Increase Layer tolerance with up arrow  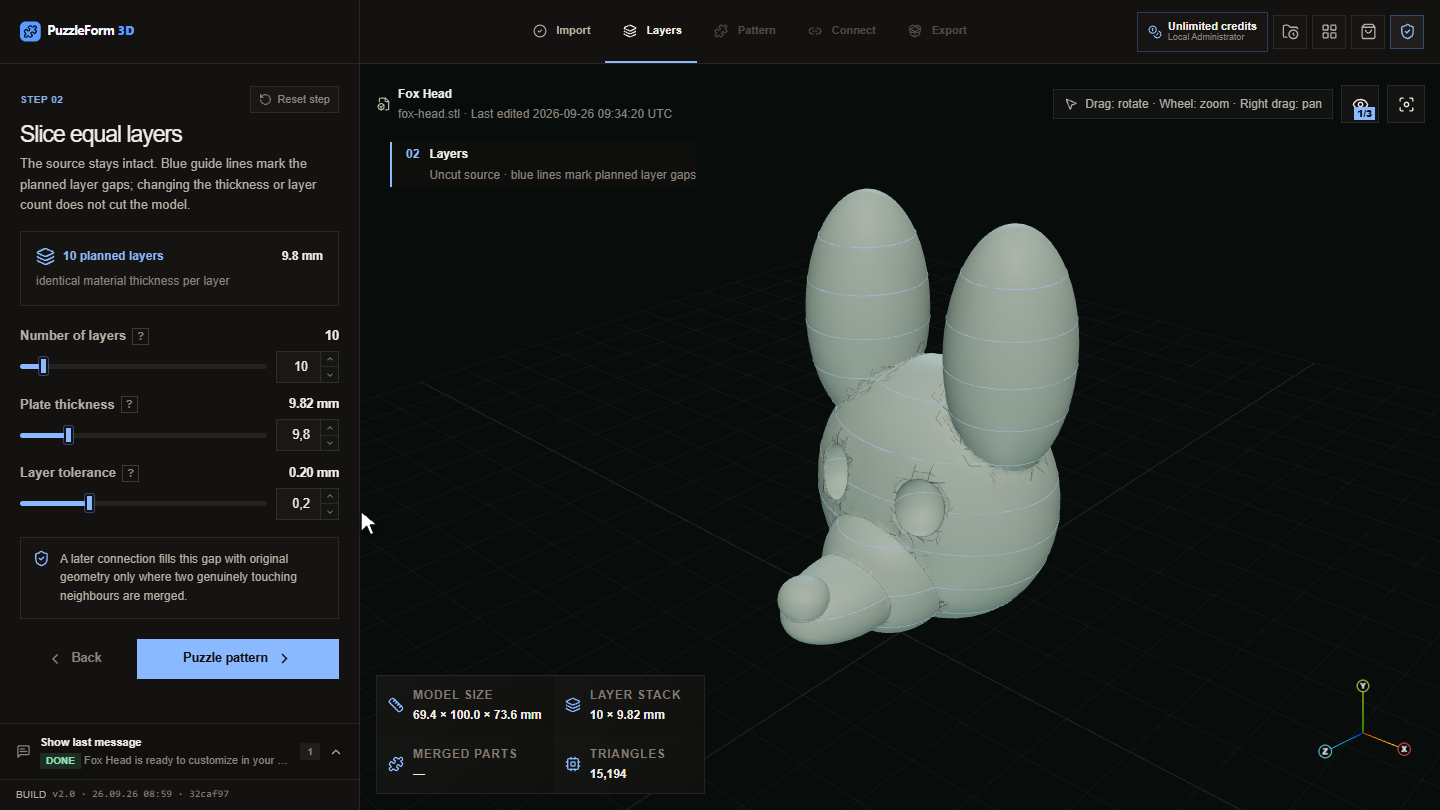(x=331, y=496)
